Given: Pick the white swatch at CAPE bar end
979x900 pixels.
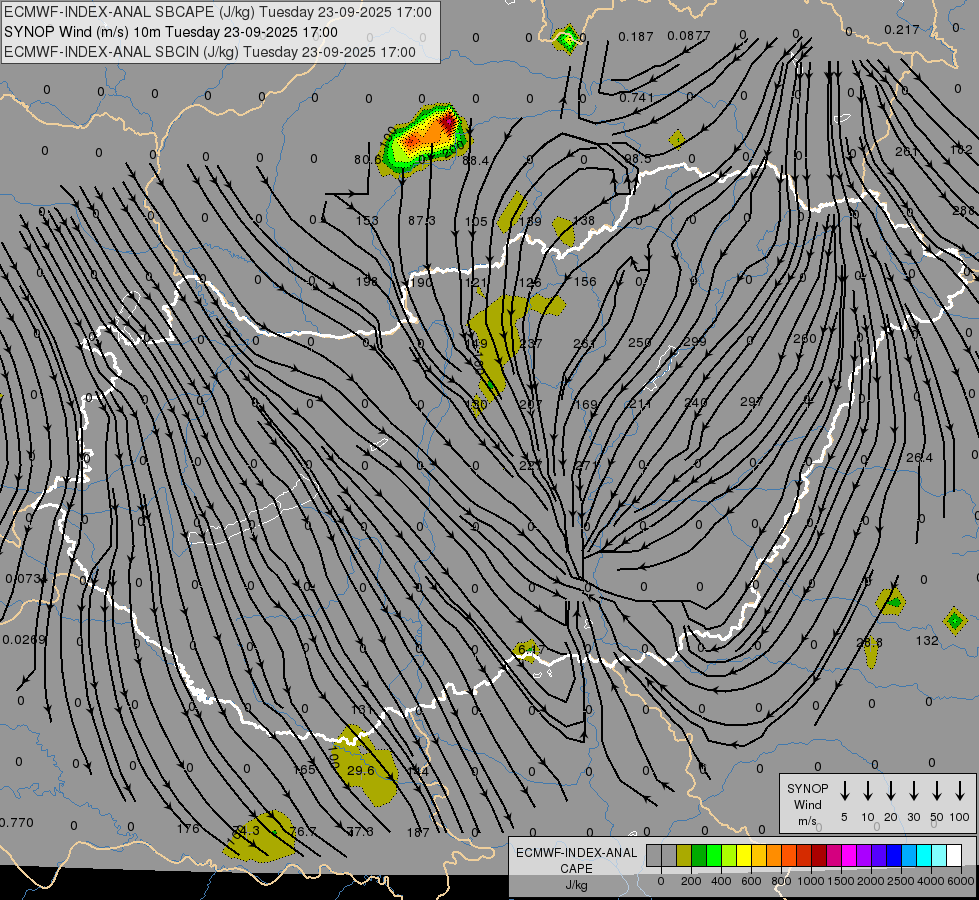Looking at the screenshot, I should (954, 855).
